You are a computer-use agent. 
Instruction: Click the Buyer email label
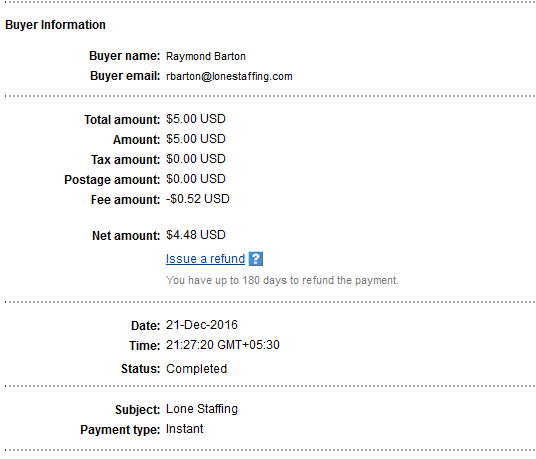coord(125,76)
